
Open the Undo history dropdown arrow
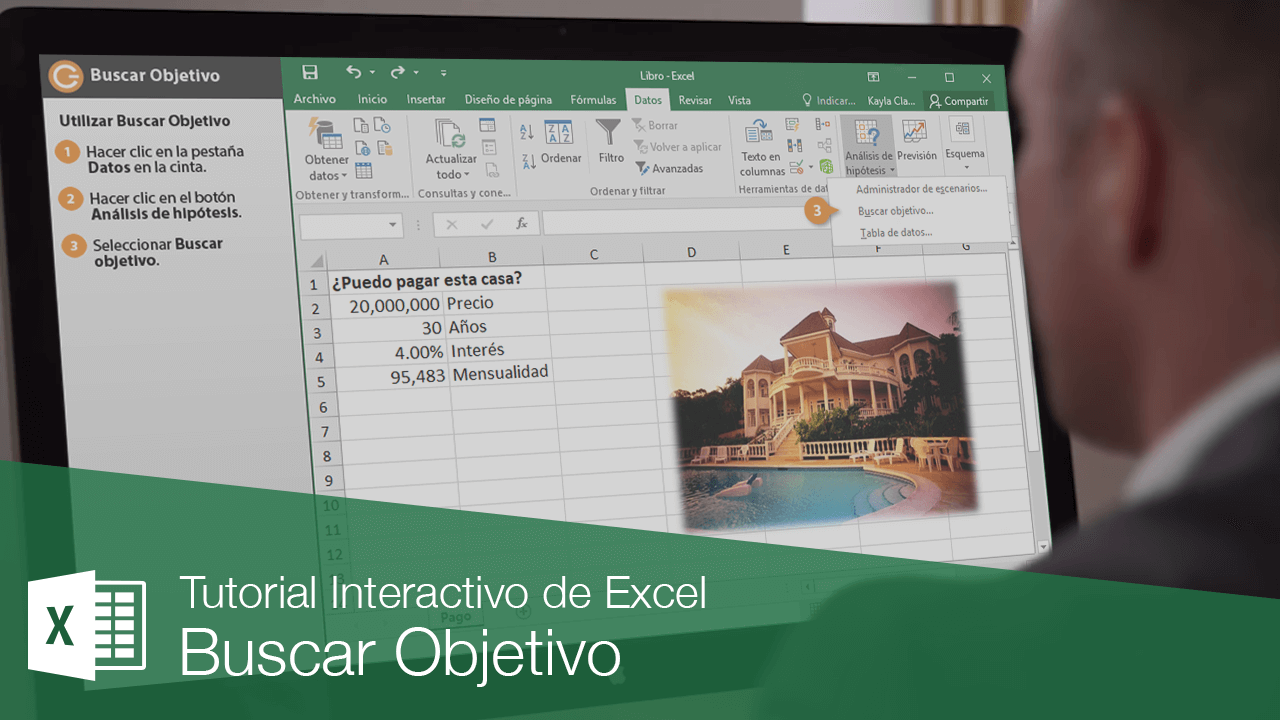(372, 73)
